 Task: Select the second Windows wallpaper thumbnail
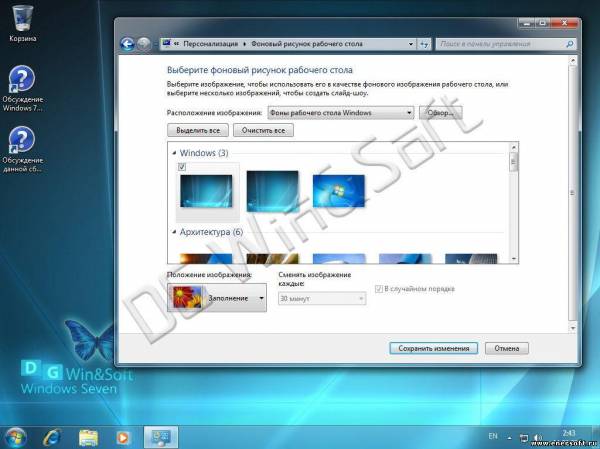pyautogui.click(x=272, y=191)
